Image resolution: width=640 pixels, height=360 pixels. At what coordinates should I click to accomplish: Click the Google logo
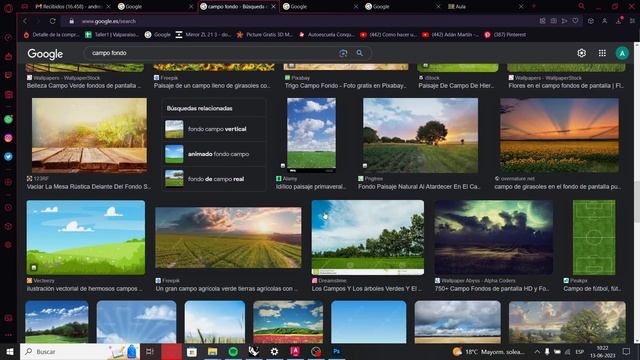pyautogui.click(x=45, y=53)
